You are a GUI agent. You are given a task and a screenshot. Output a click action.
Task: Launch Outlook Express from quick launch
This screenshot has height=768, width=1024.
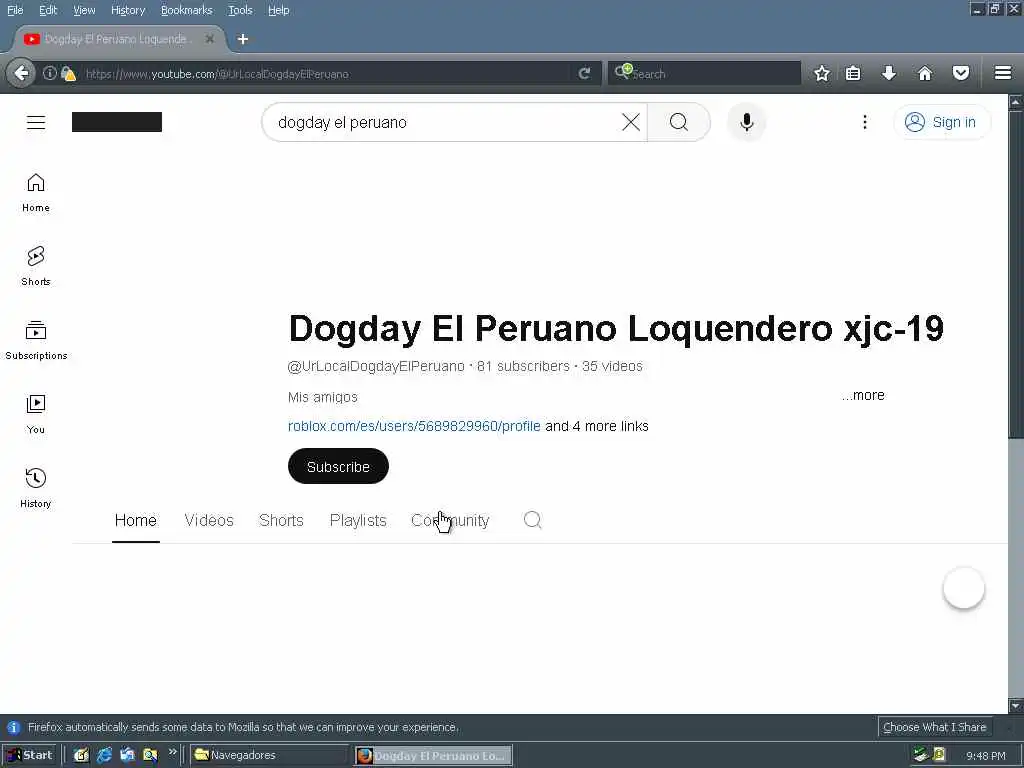click(x=127, y=755)
